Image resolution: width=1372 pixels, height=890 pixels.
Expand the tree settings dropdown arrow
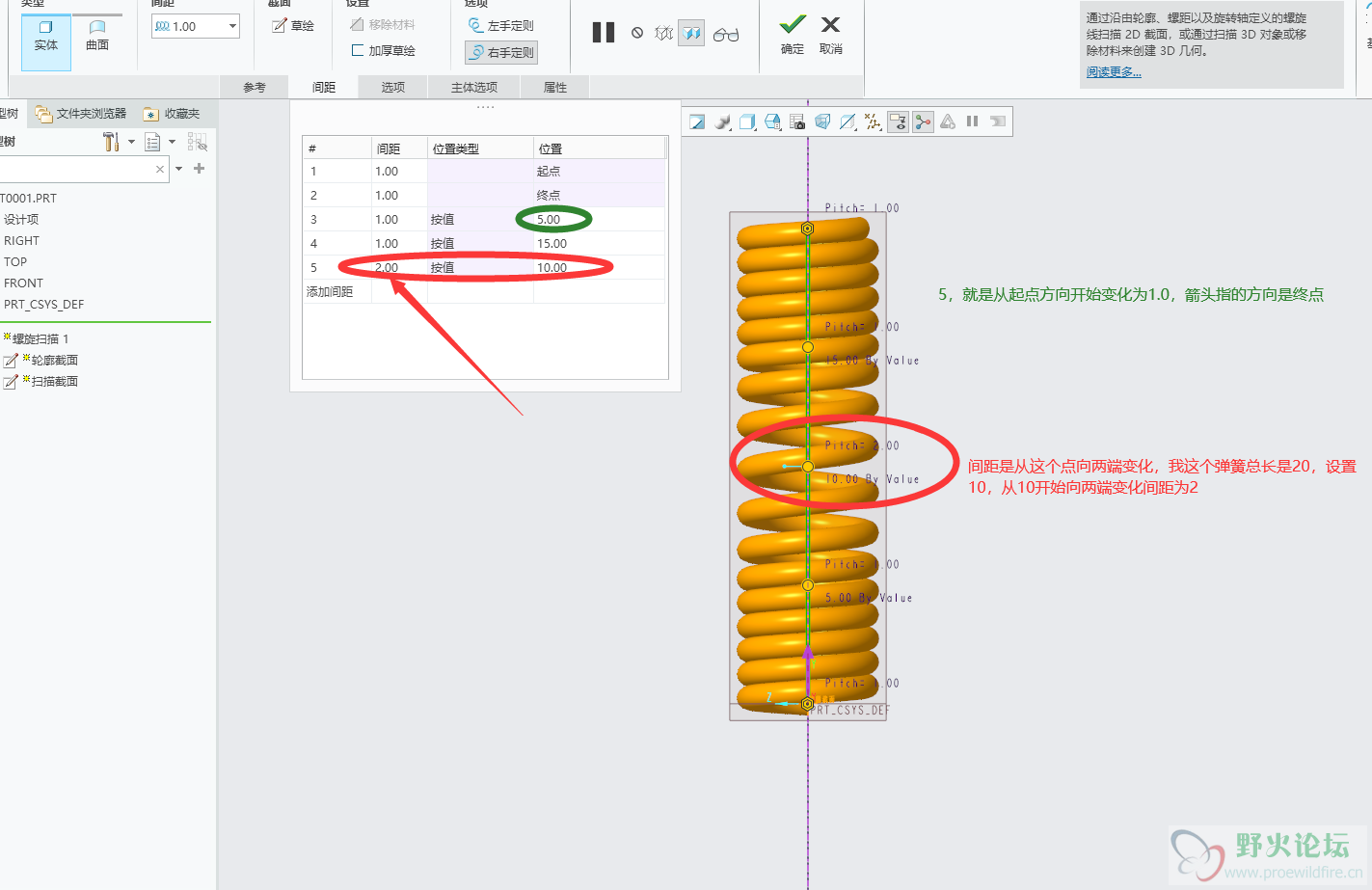tap(131, 142)
